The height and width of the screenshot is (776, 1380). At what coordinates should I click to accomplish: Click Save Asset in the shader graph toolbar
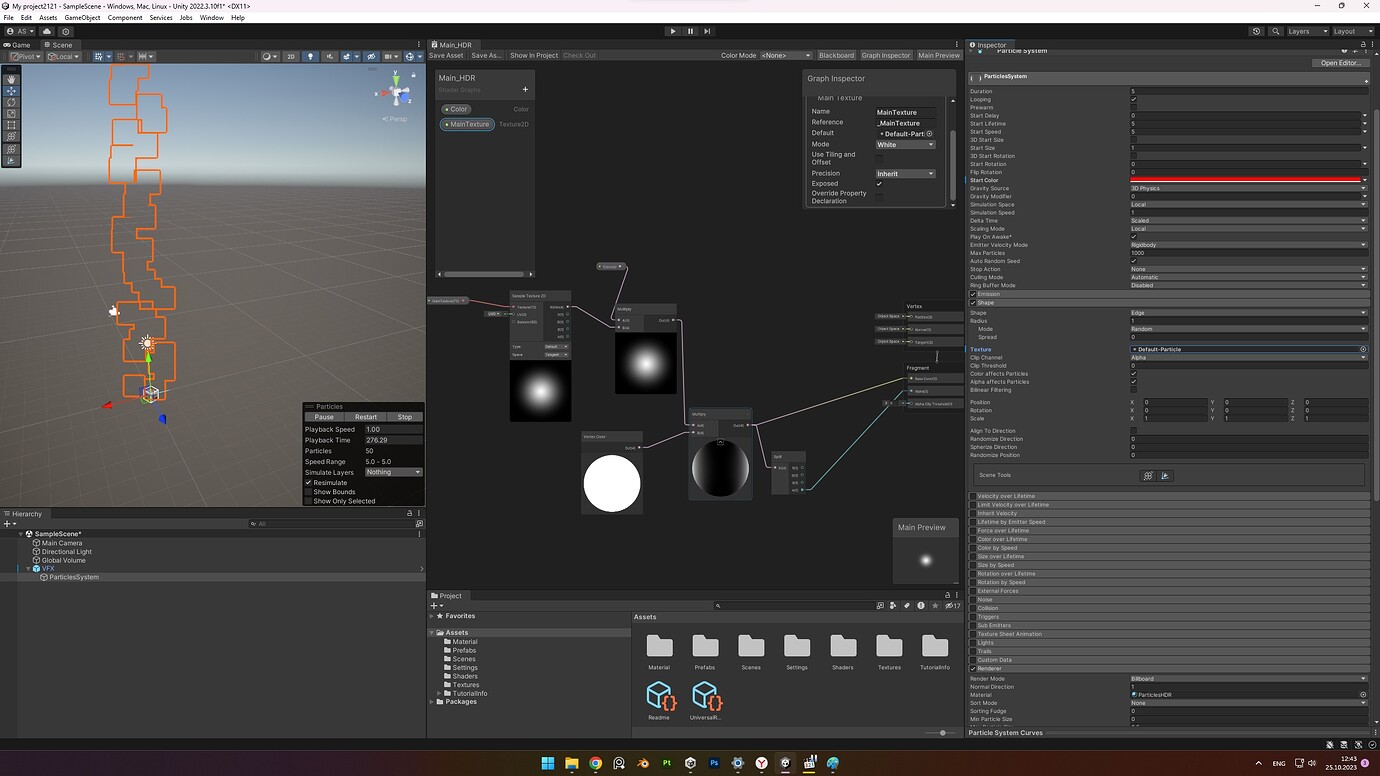tap(447, 55)
